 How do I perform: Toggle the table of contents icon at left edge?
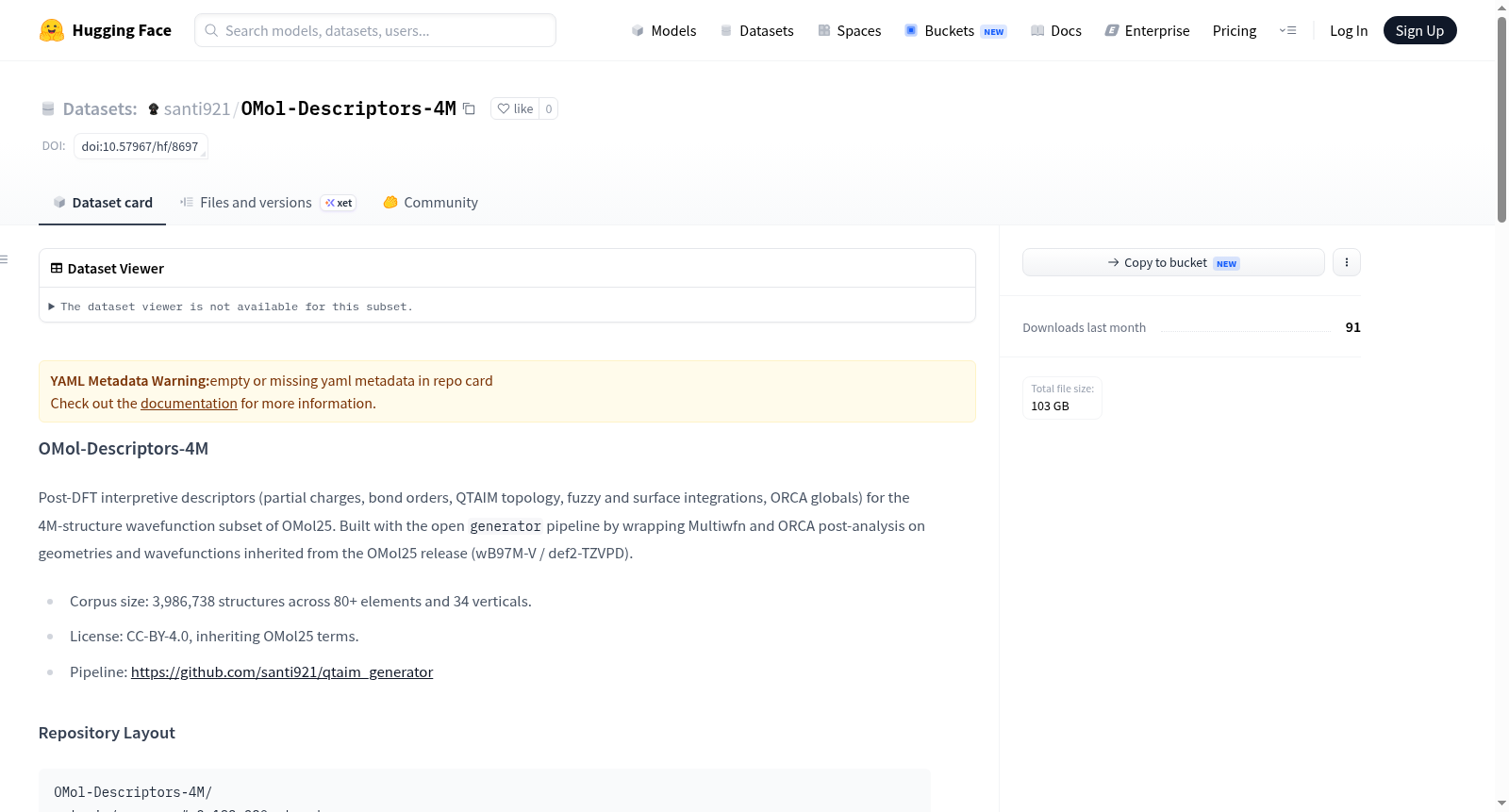5,259
